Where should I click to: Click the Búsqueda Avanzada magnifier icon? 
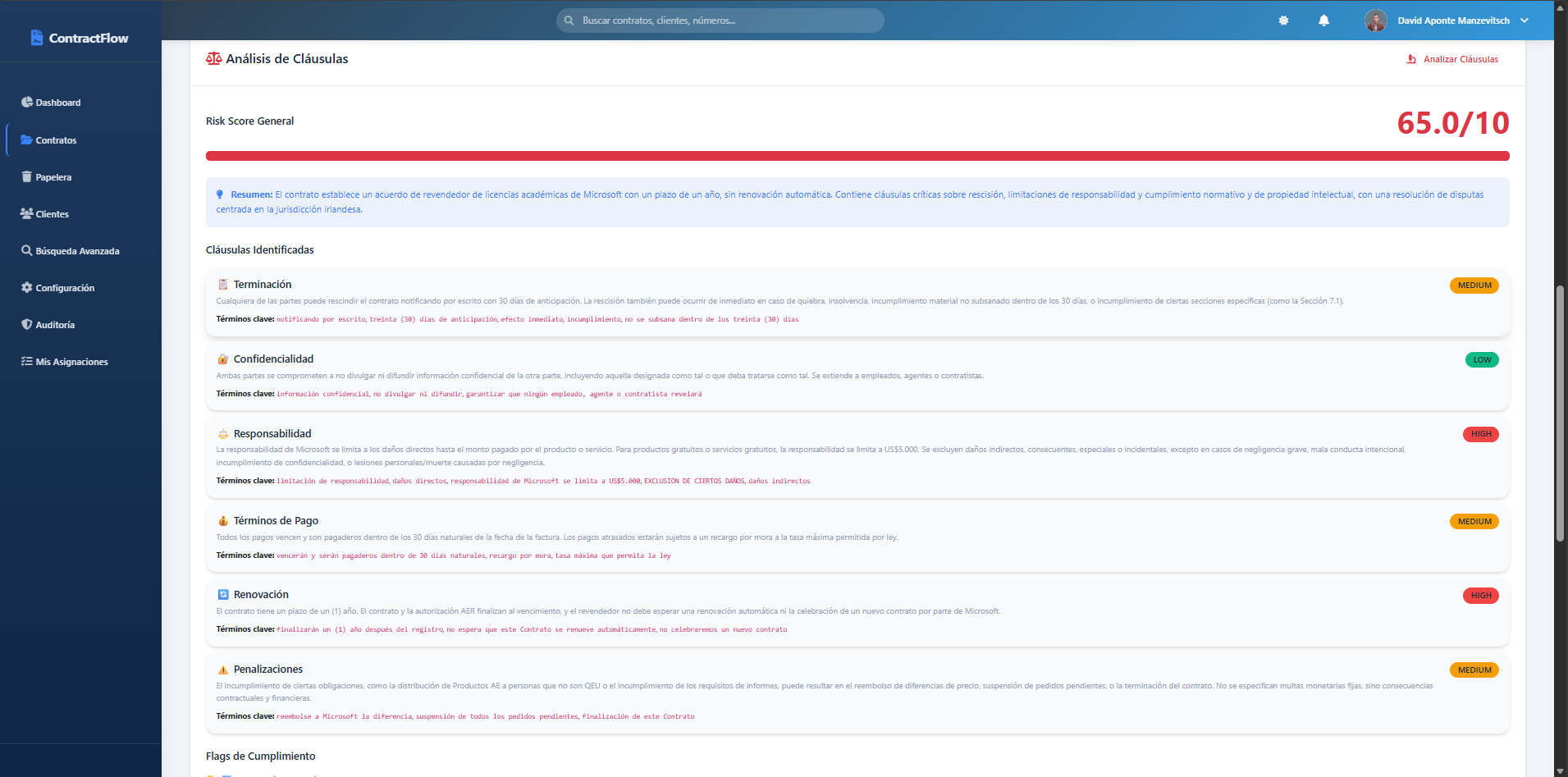[27, 250]
